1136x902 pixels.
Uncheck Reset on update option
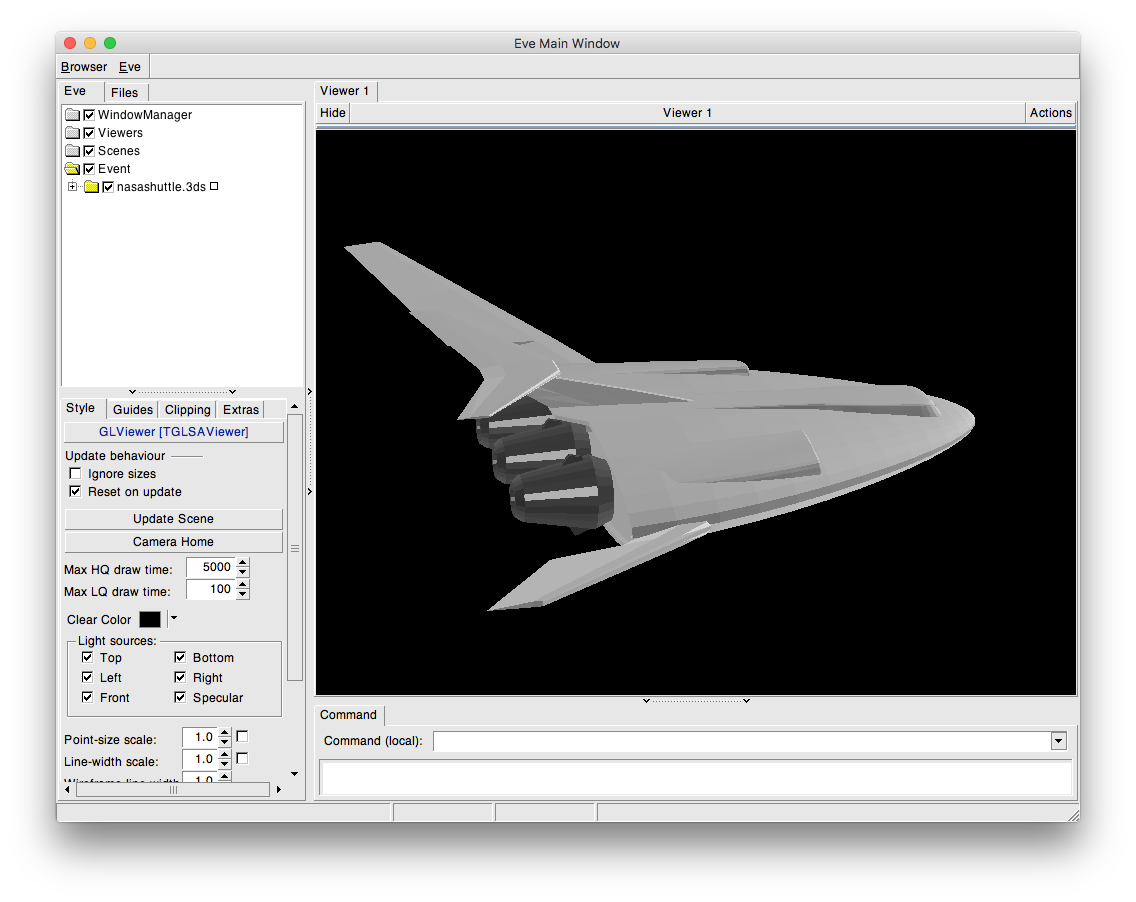[x=75, y=492]
